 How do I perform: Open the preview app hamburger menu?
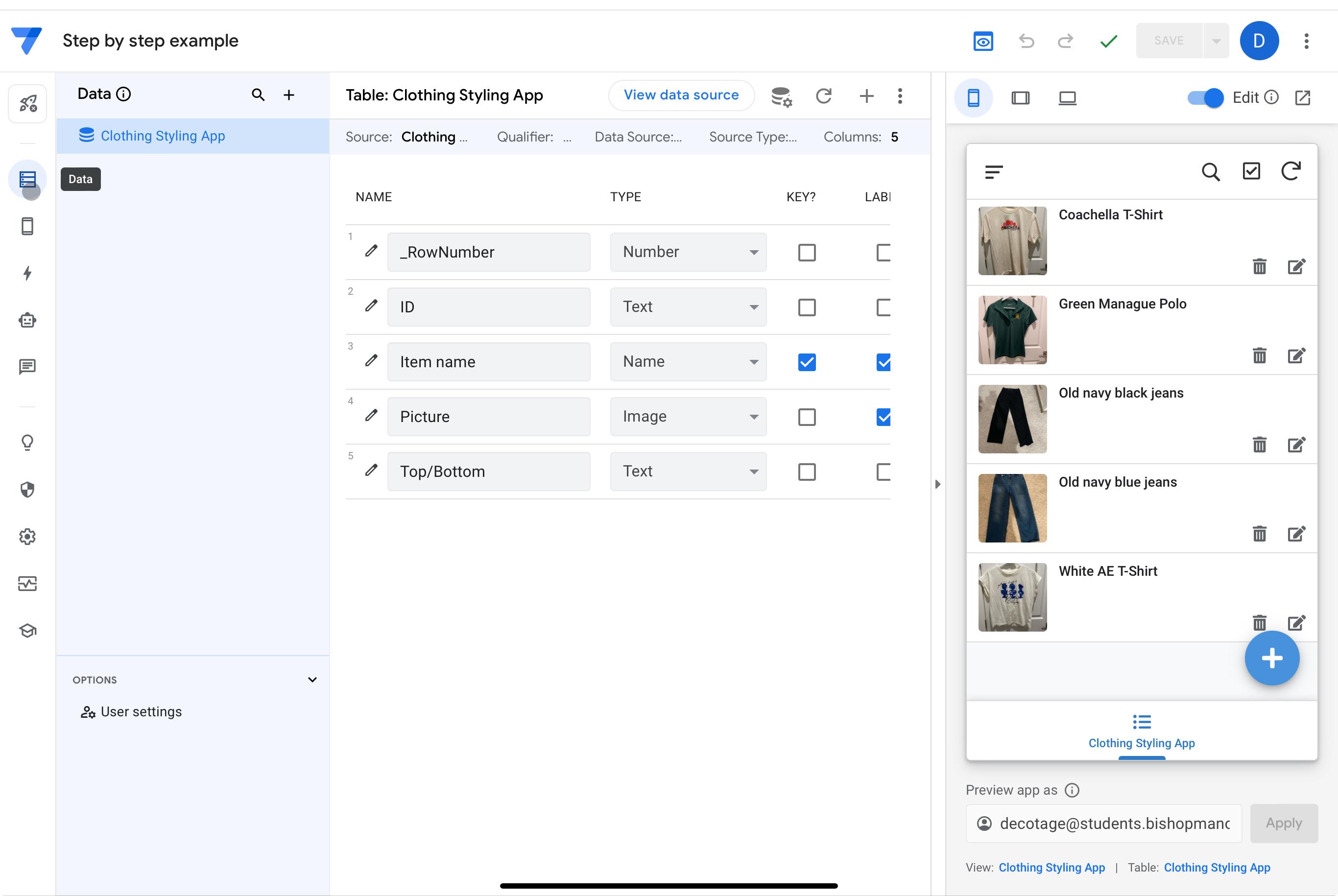pyautogui.click(x=994, y=172)
